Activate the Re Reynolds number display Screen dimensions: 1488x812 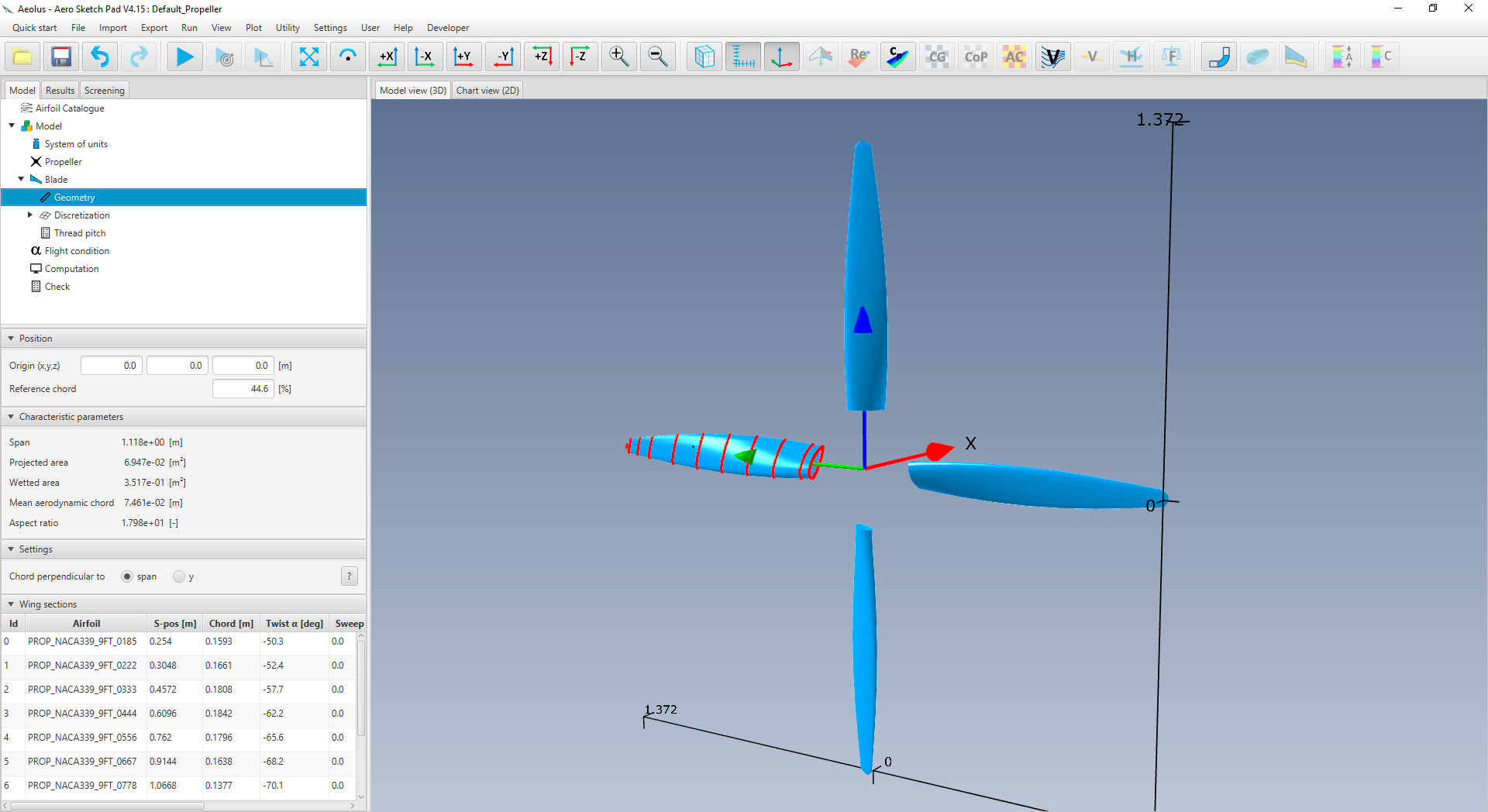click(859, 56)
